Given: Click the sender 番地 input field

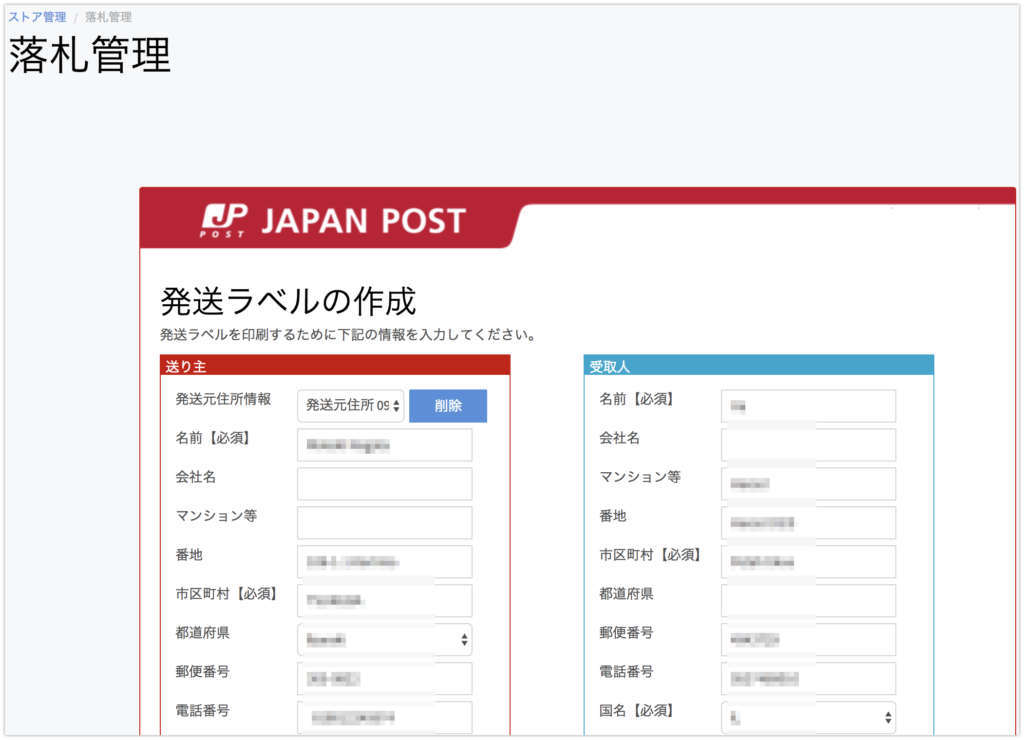Looking at the screenshot, I should [x=385, y=562].
